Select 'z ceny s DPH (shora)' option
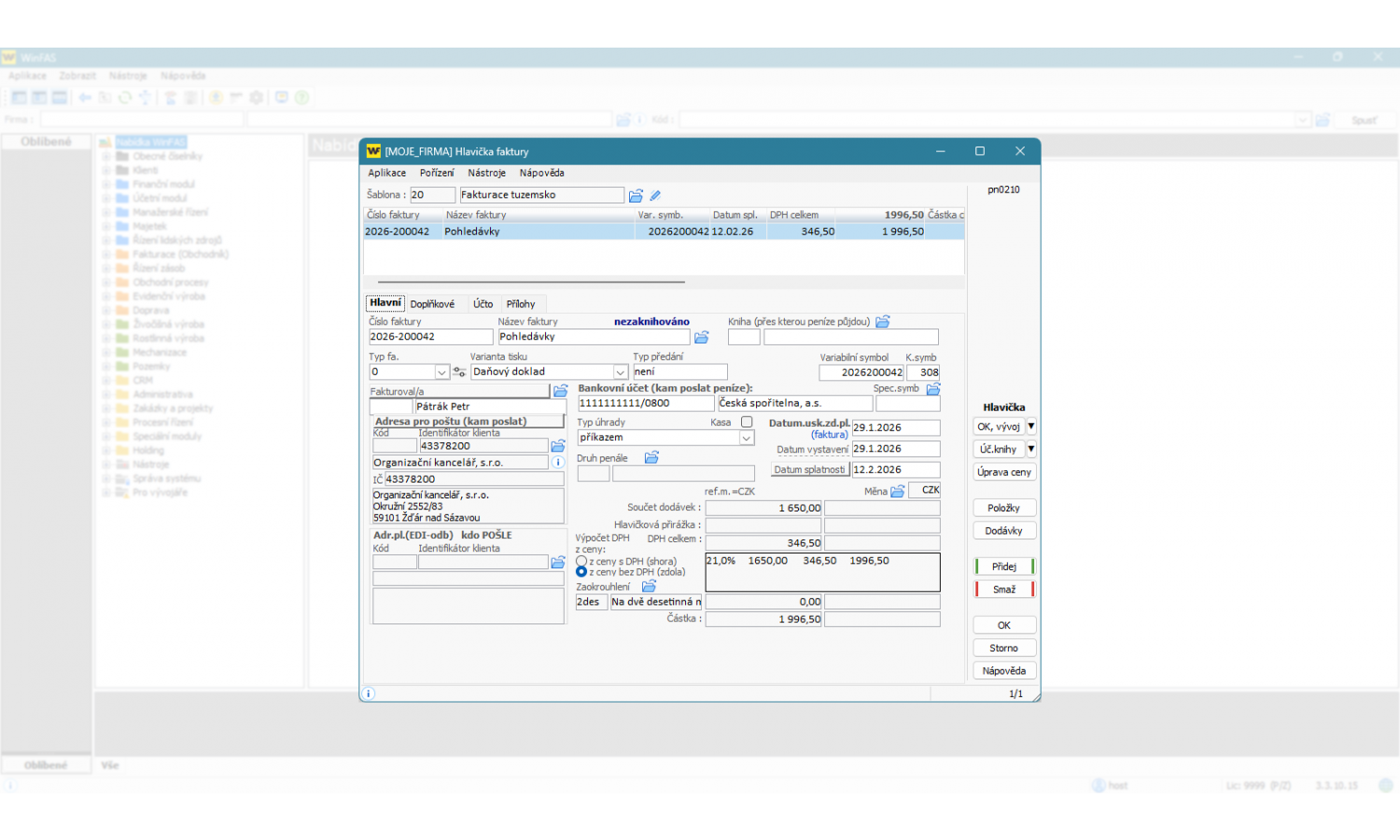 581,561
